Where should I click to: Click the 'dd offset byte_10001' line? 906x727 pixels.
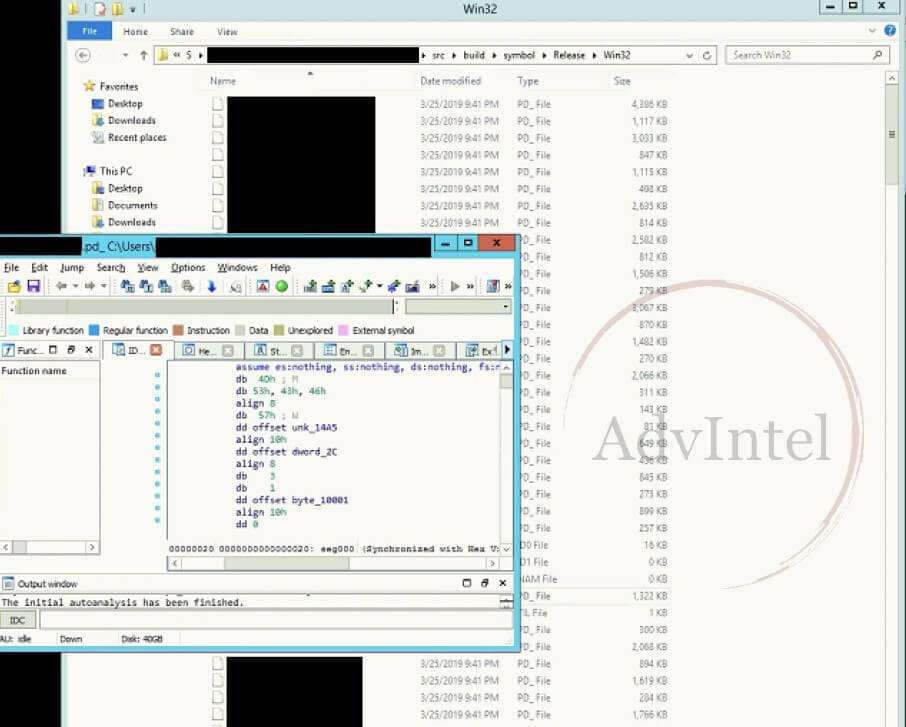[292, 500]
